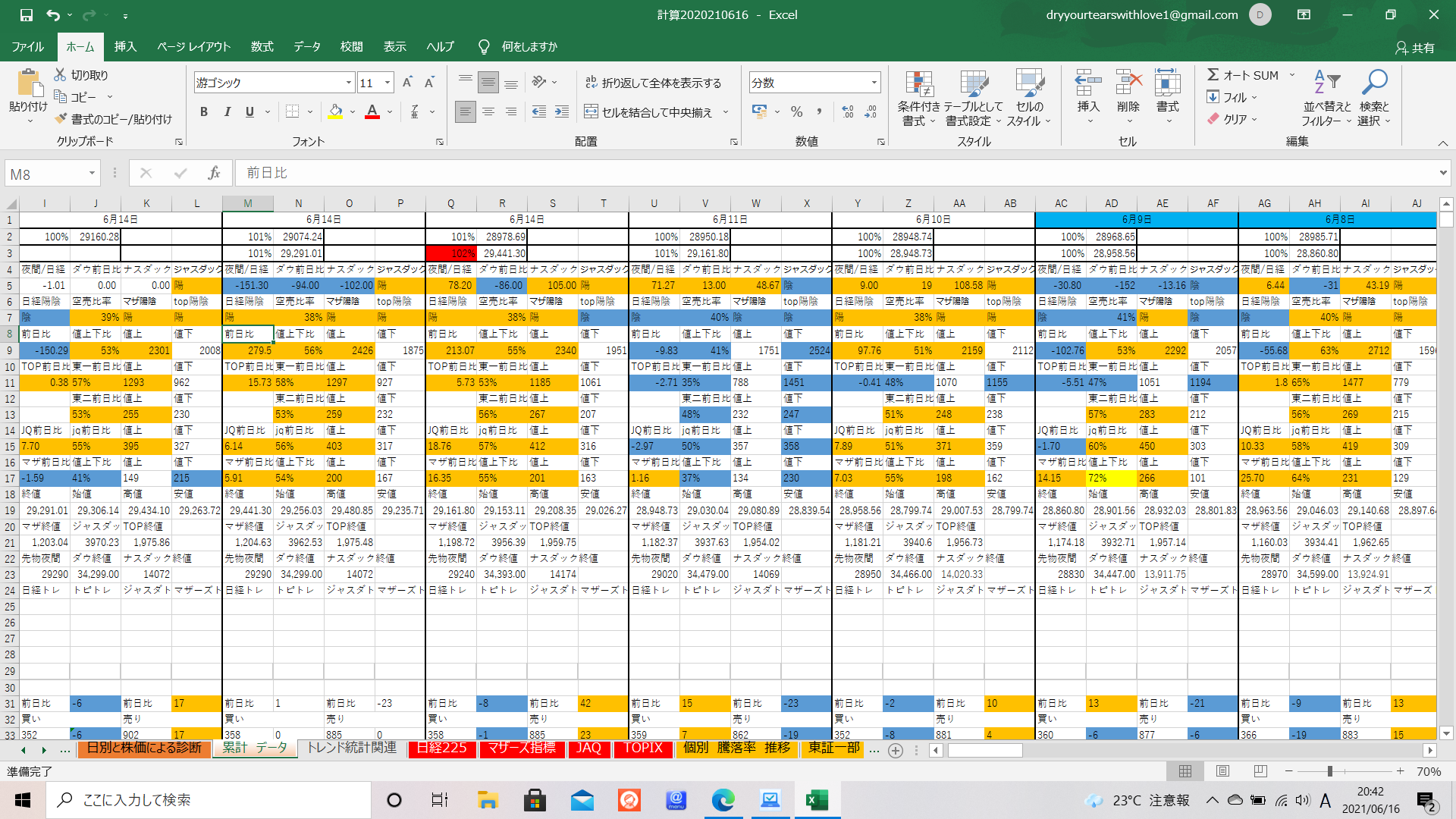
Task: Toggle italic formatting
Action: click(227, 112)
